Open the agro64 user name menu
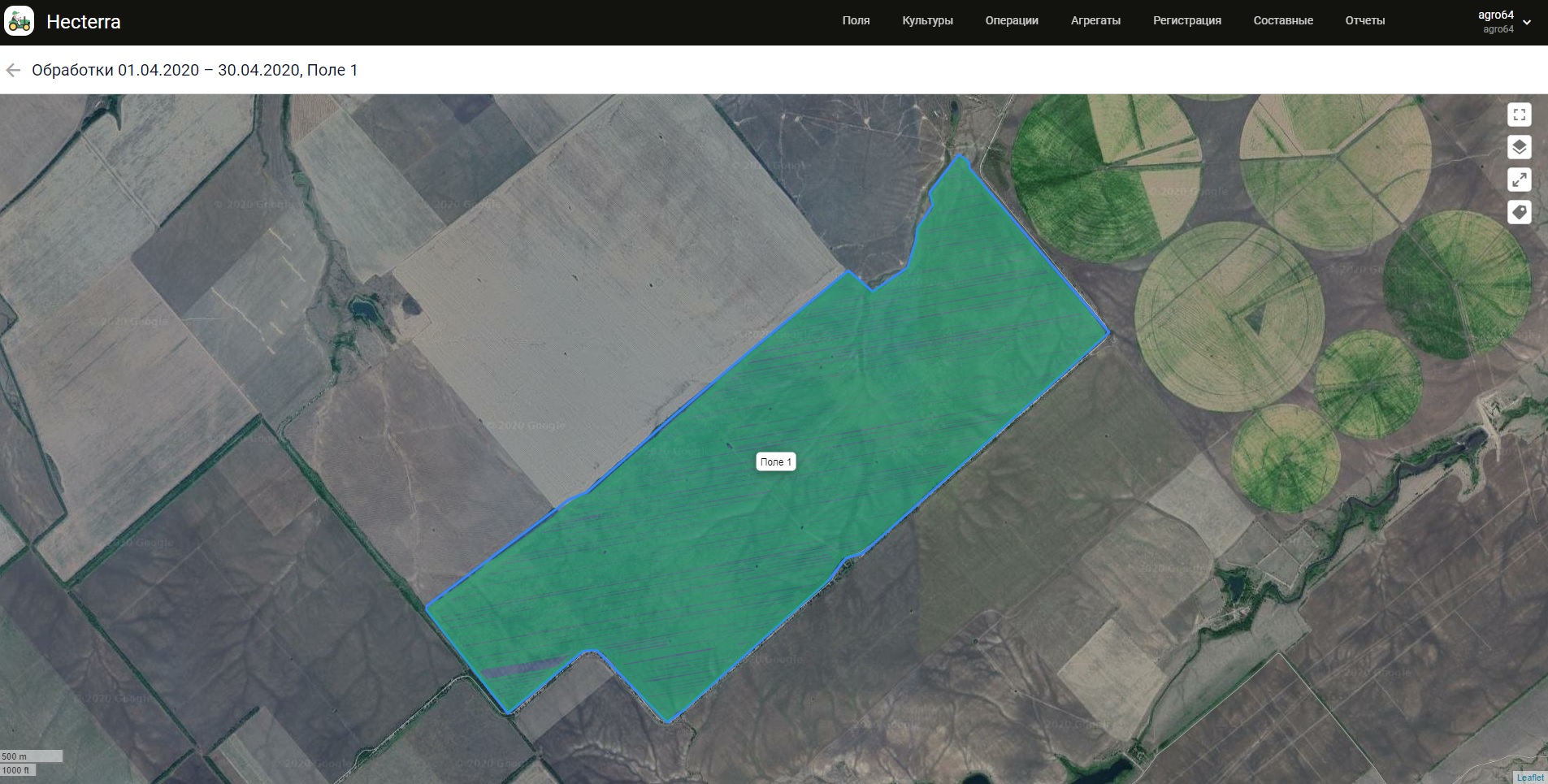1548x784 pixels. coord(1495,15)
